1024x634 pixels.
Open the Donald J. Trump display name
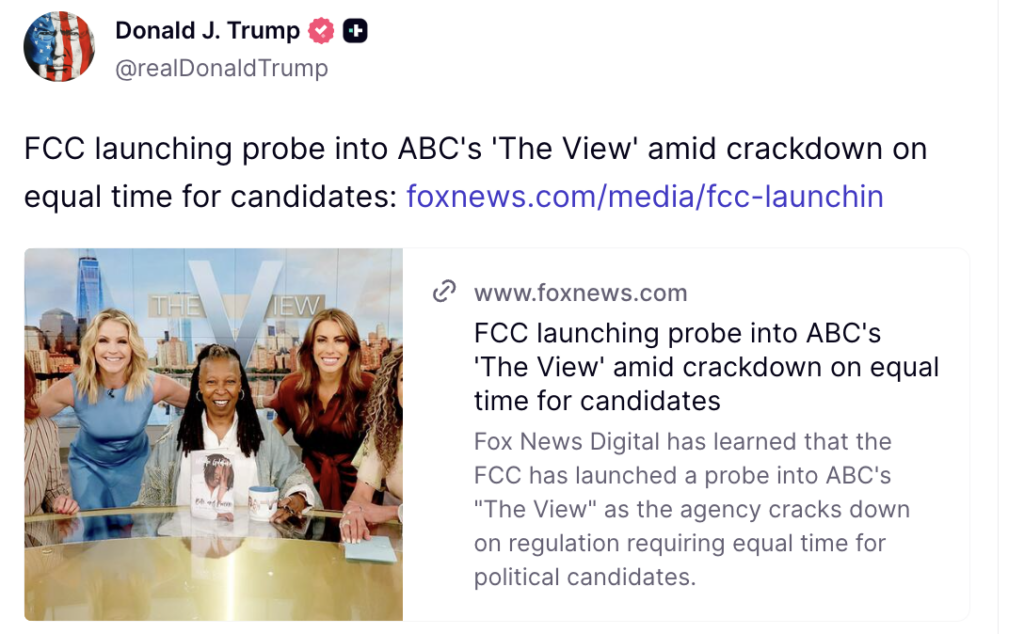tap(207, 31)
